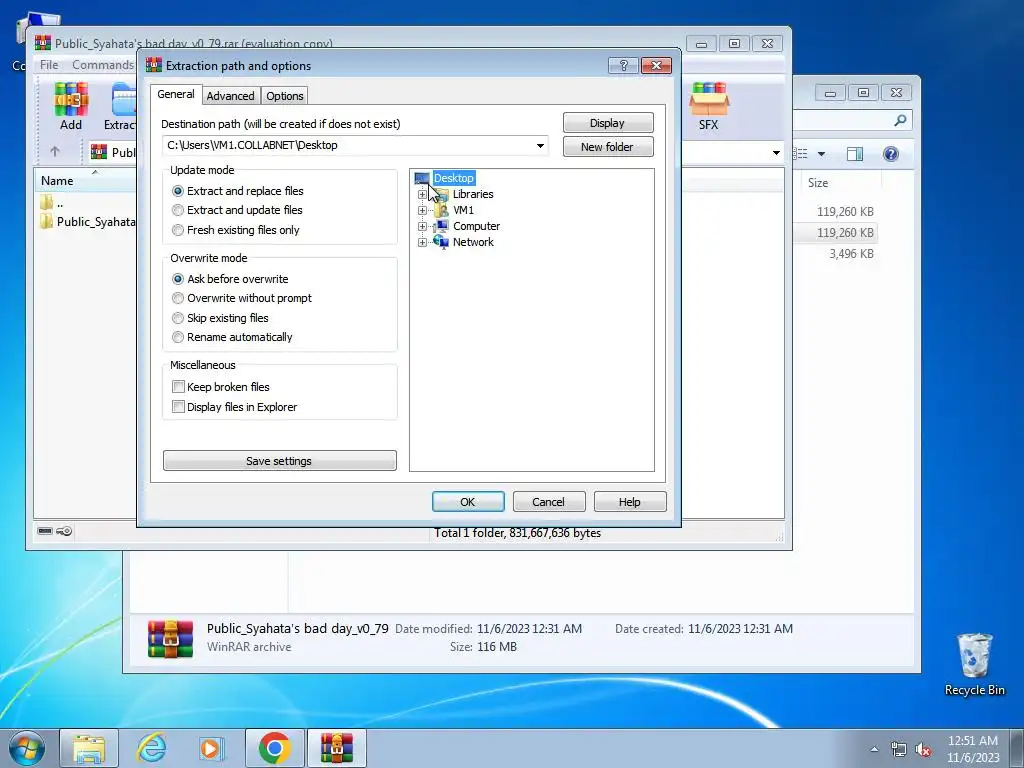
Task: Show hidden tray icons arrow
Action: (x=874, y=750)
